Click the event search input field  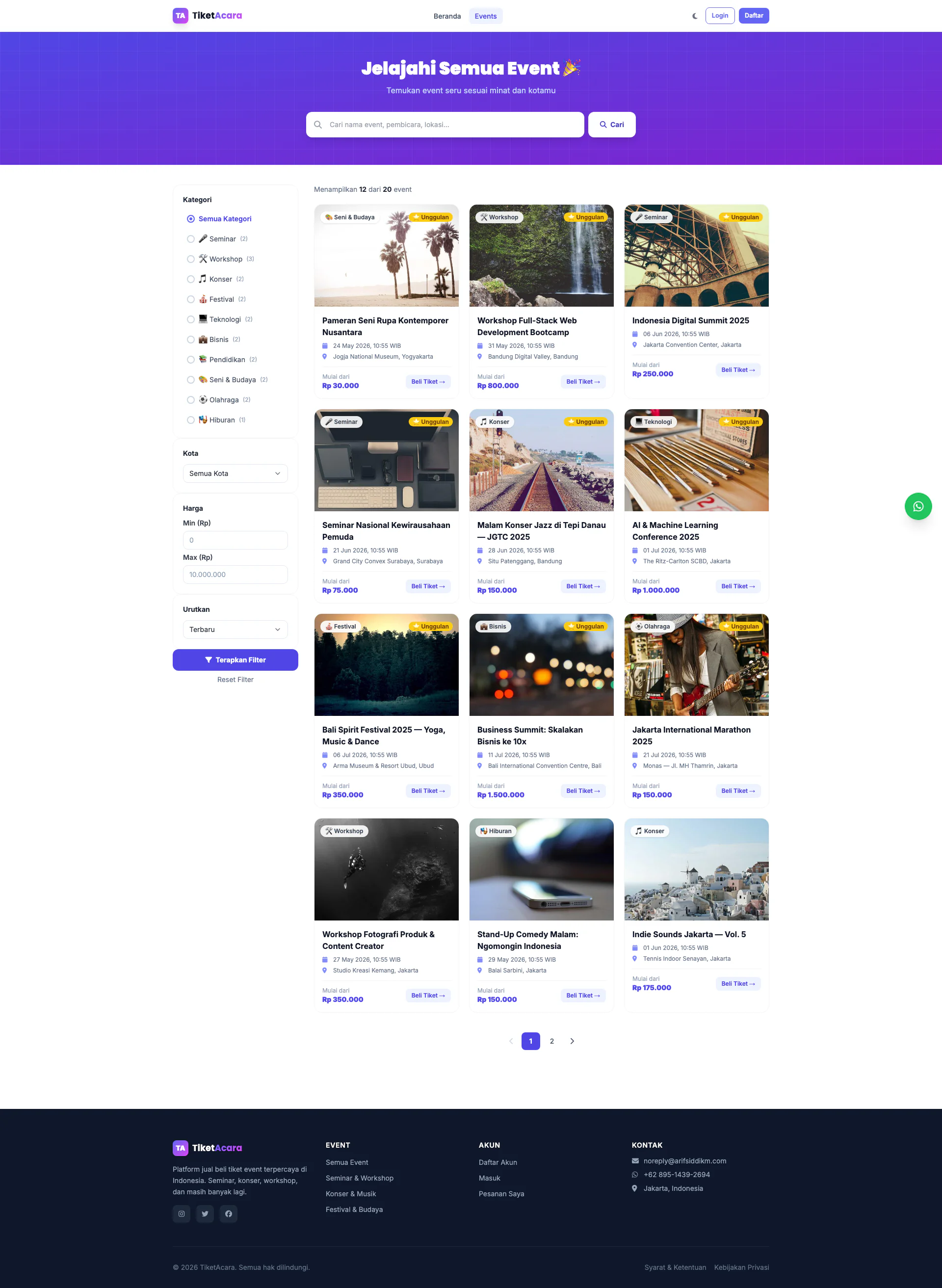click(x=445, y=124)
